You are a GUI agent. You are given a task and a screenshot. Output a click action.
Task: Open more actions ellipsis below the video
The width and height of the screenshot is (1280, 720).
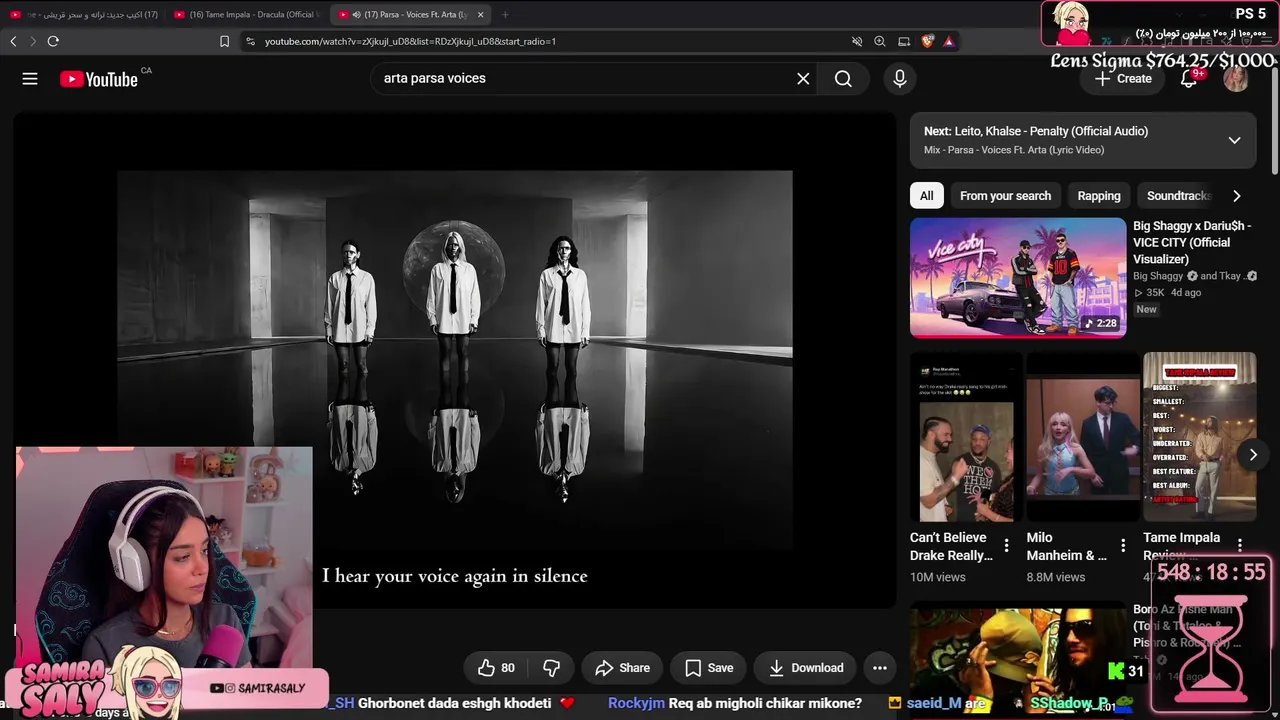coord(880,668)
